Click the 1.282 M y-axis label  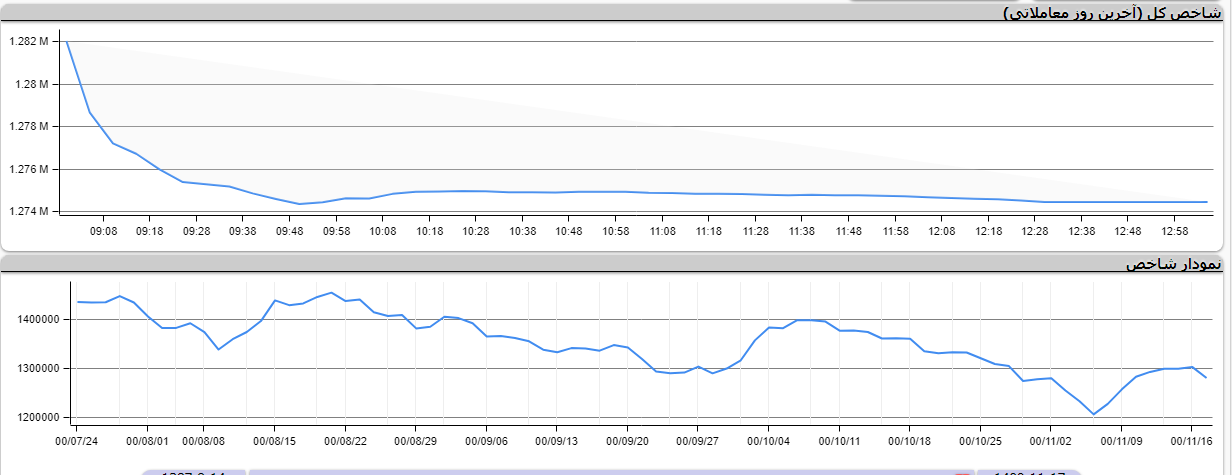28,42
